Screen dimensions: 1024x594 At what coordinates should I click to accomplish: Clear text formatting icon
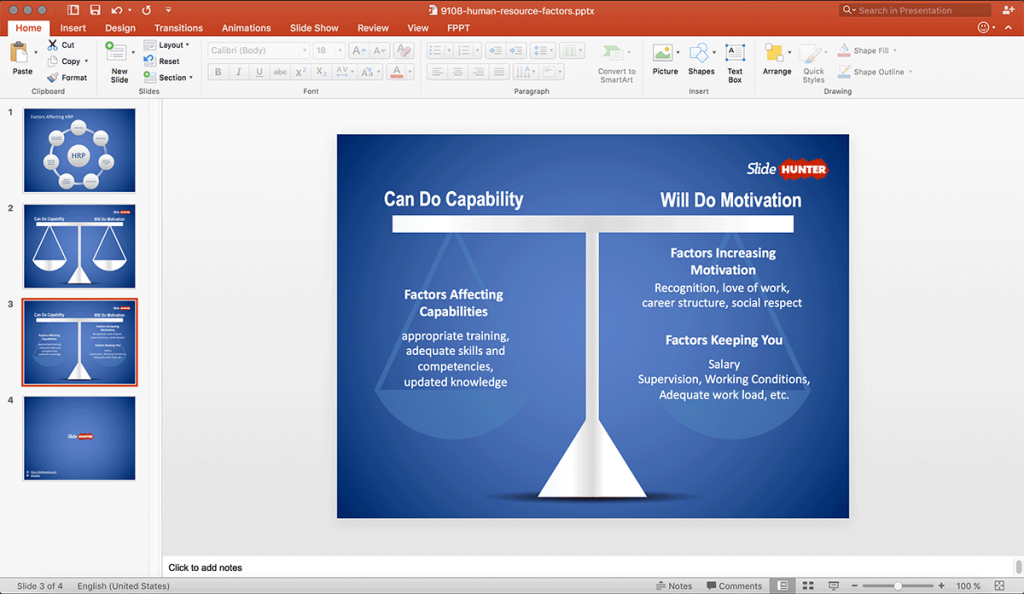point(404,50)
